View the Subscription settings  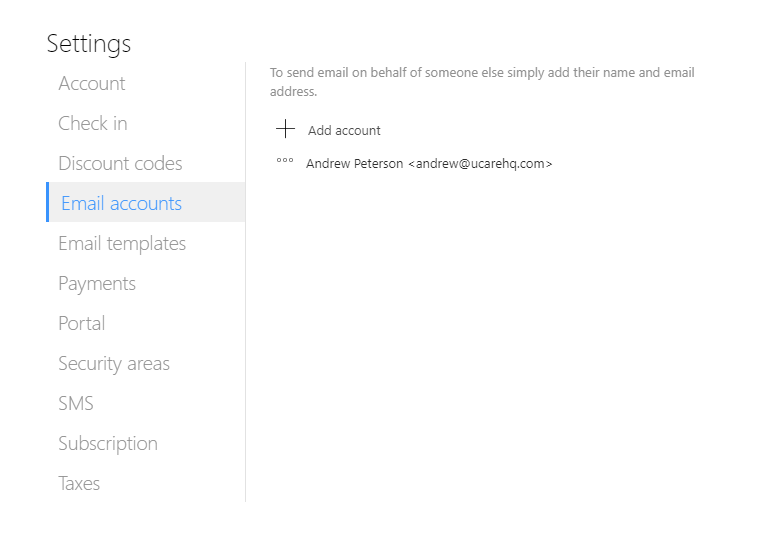[x=108, y=444]
